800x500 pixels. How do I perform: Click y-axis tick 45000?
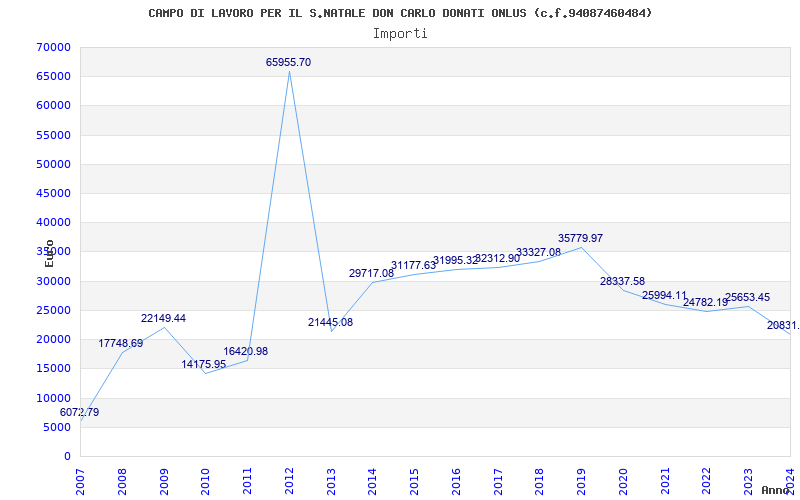pyautogui.click(x=54, y=193)
